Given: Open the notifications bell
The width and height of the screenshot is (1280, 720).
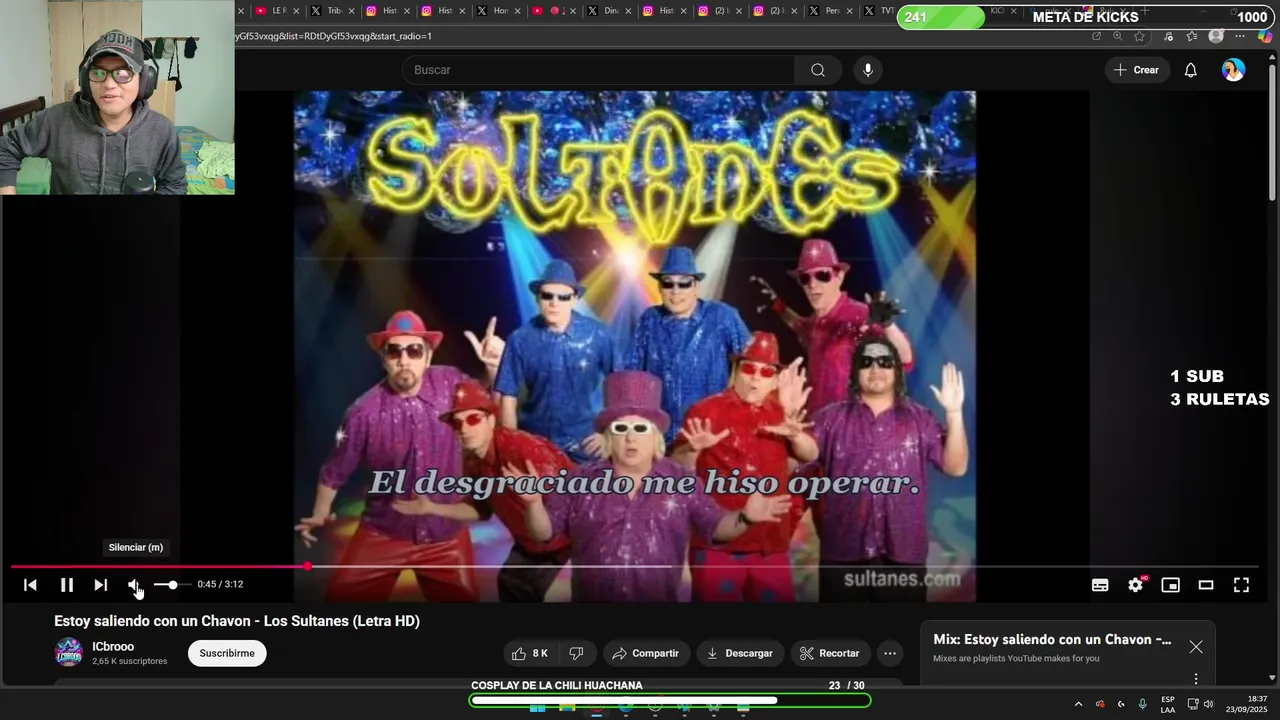Looking at the screenshot, I should point(1191,70).
